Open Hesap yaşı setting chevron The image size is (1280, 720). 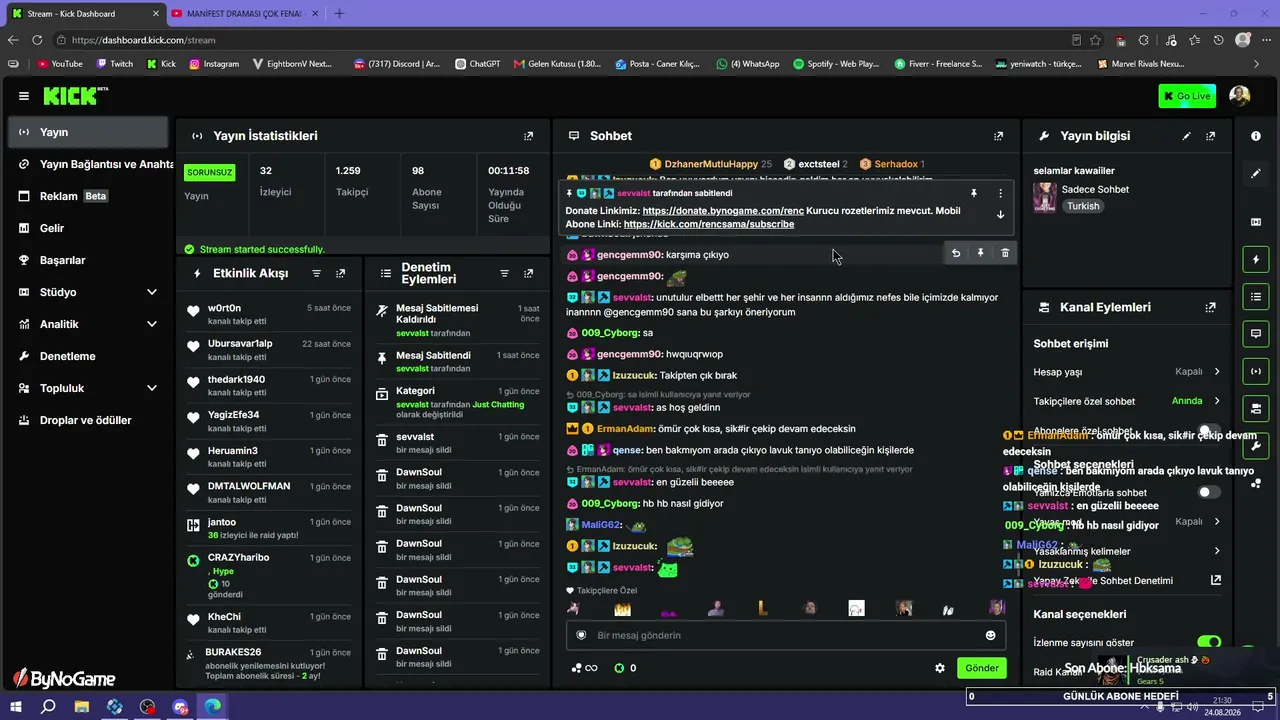click(1217, 372)
